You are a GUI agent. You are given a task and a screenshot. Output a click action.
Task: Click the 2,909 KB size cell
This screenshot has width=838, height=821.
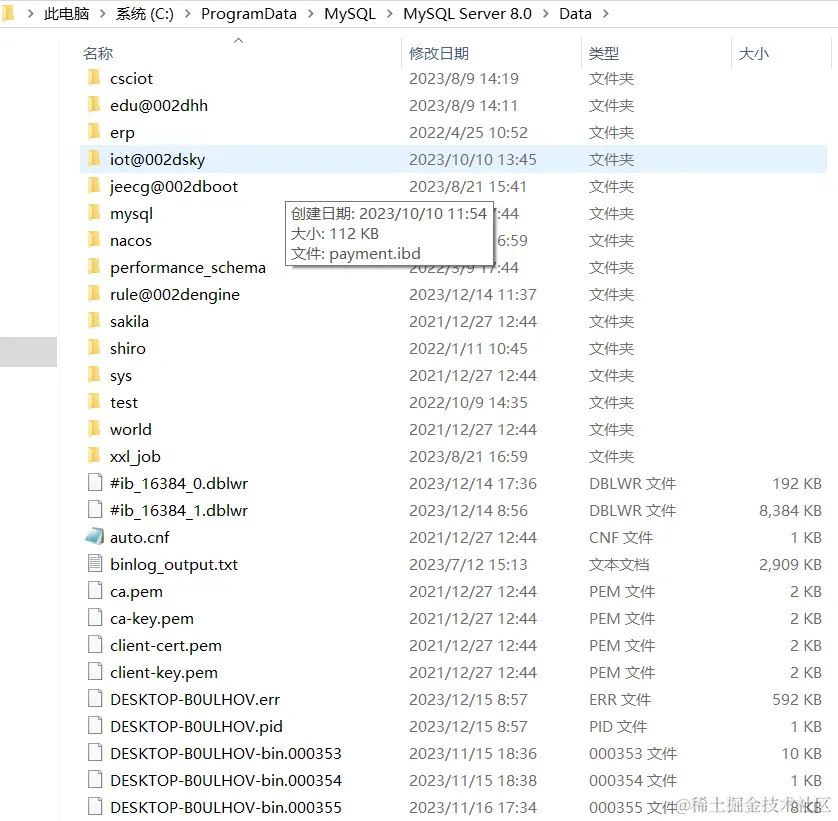[x=790, y=564]
